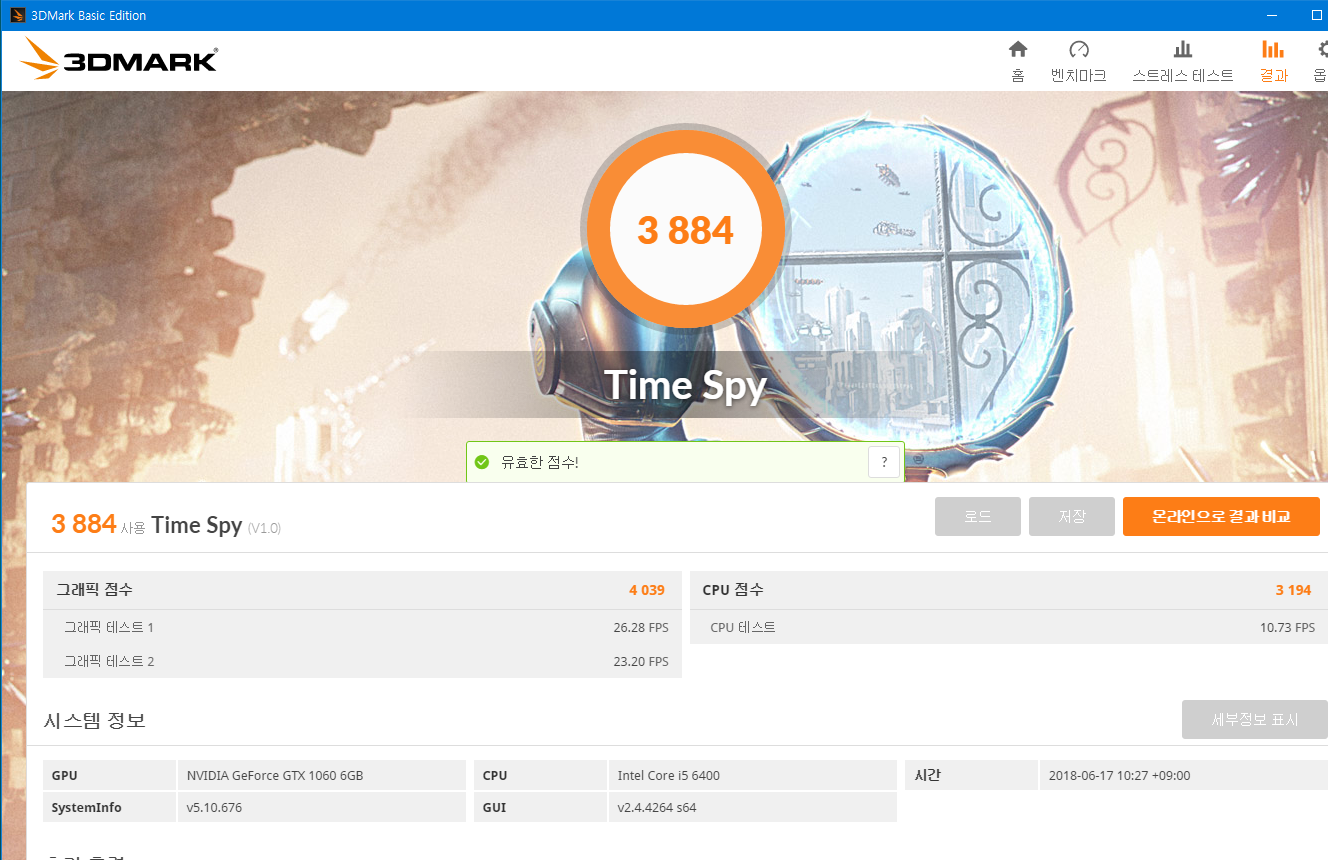Viewport: 1328px width, 860px height.
Task: Click CPU test value 10.73 FPS
Action: tap(1288, 628)
